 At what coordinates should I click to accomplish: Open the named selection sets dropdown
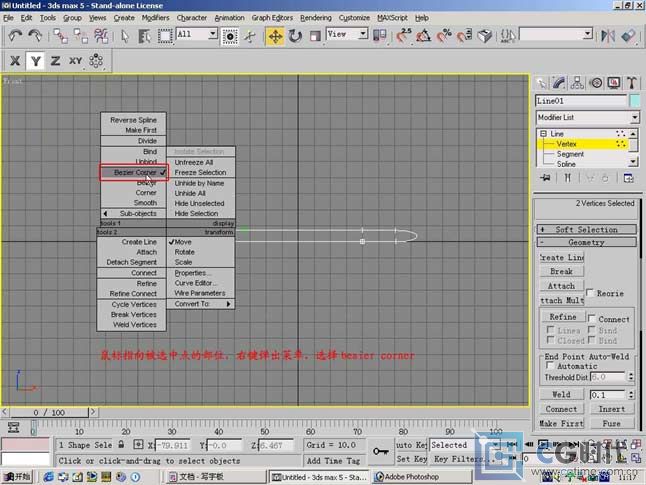[588, 34]
